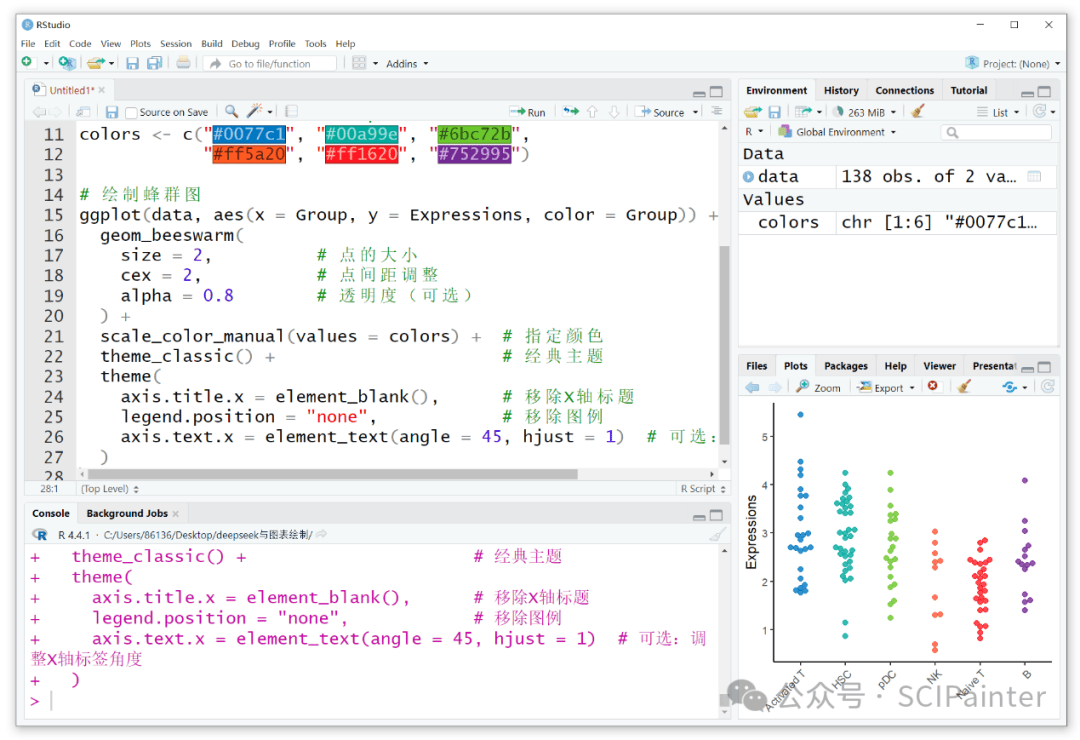Clear all plots with the broom
This screenshot has height=740, width=1080.
964,387
